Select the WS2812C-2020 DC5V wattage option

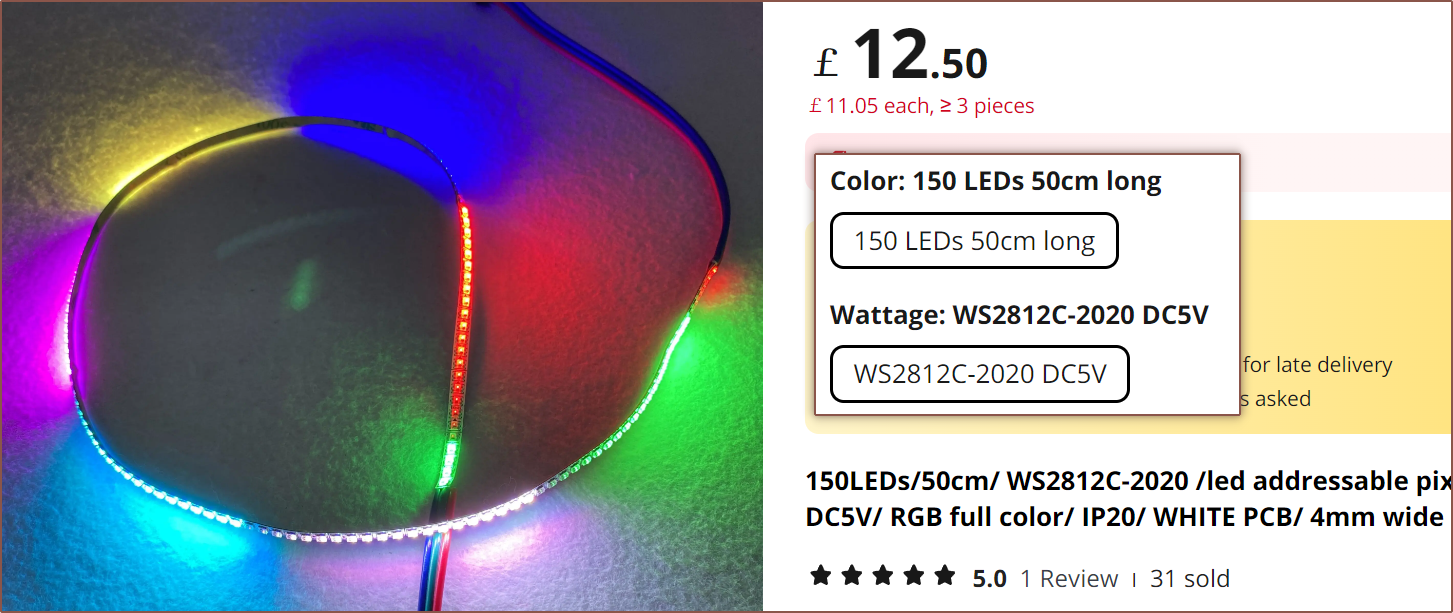(x=980, y=374)
